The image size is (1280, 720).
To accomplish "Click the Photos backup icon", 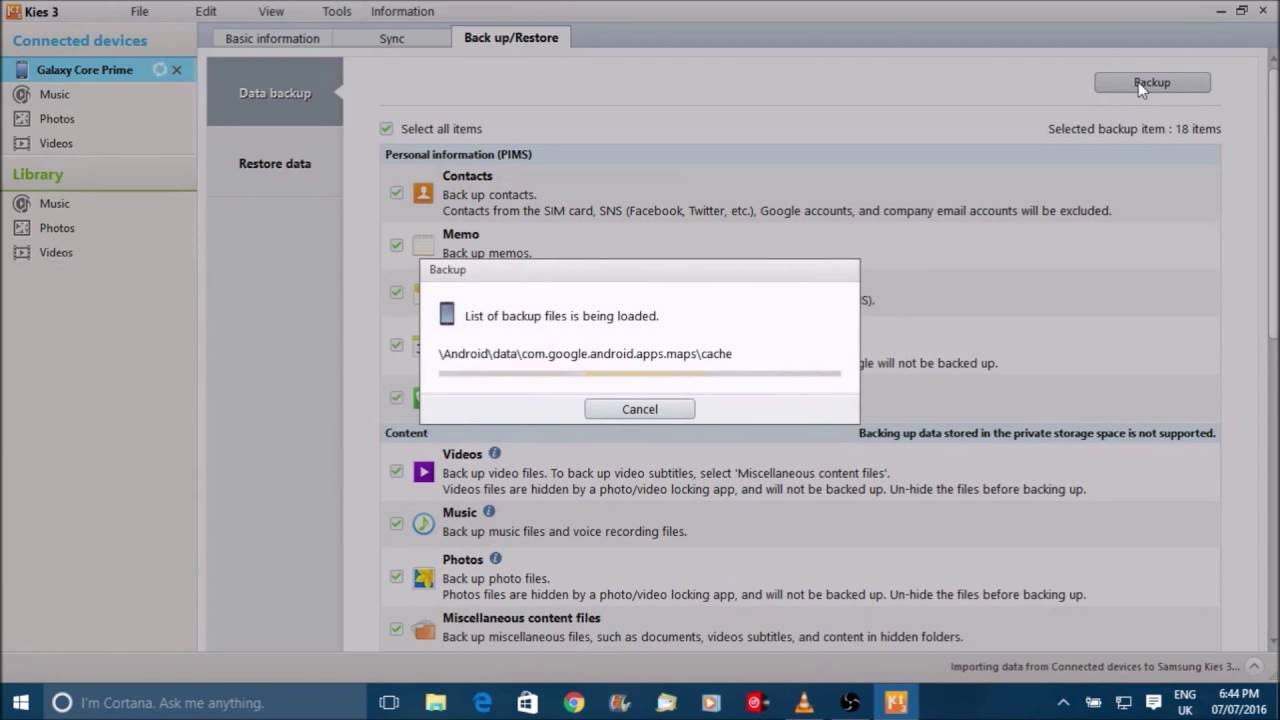I will [424, 577].
